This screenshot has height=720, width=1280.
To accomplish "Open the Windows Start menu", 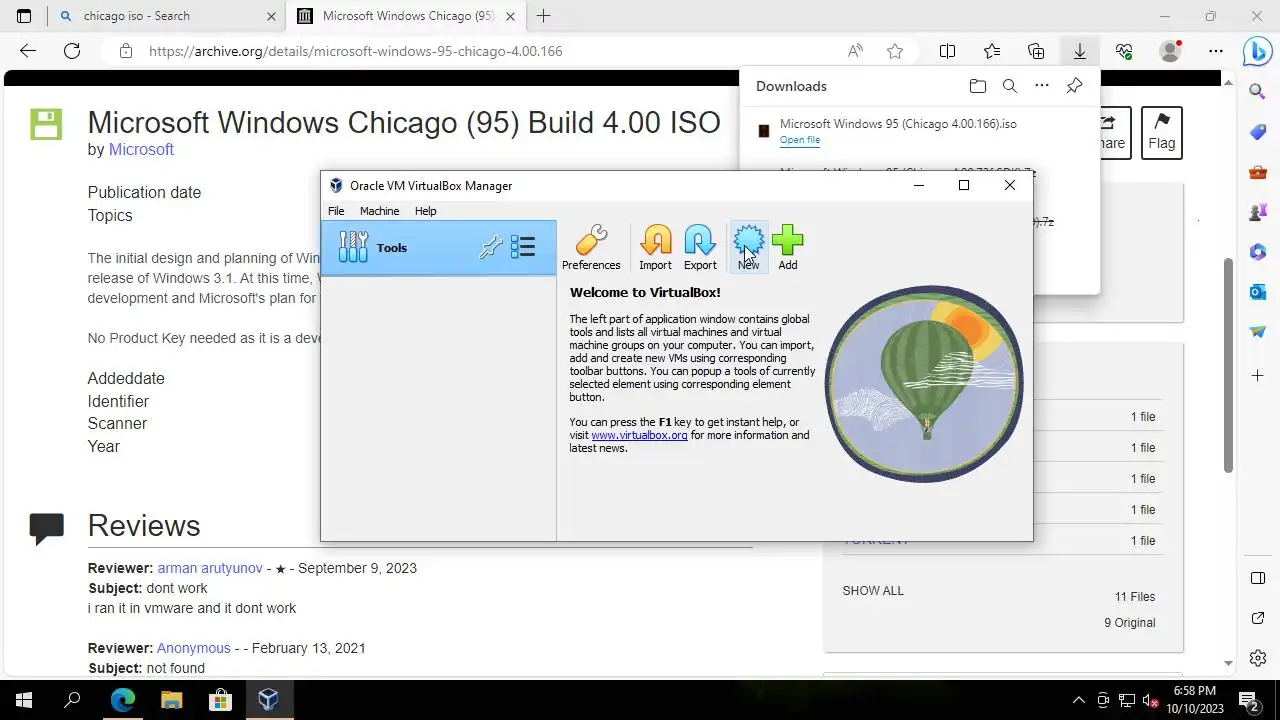I will coord(24,700).
